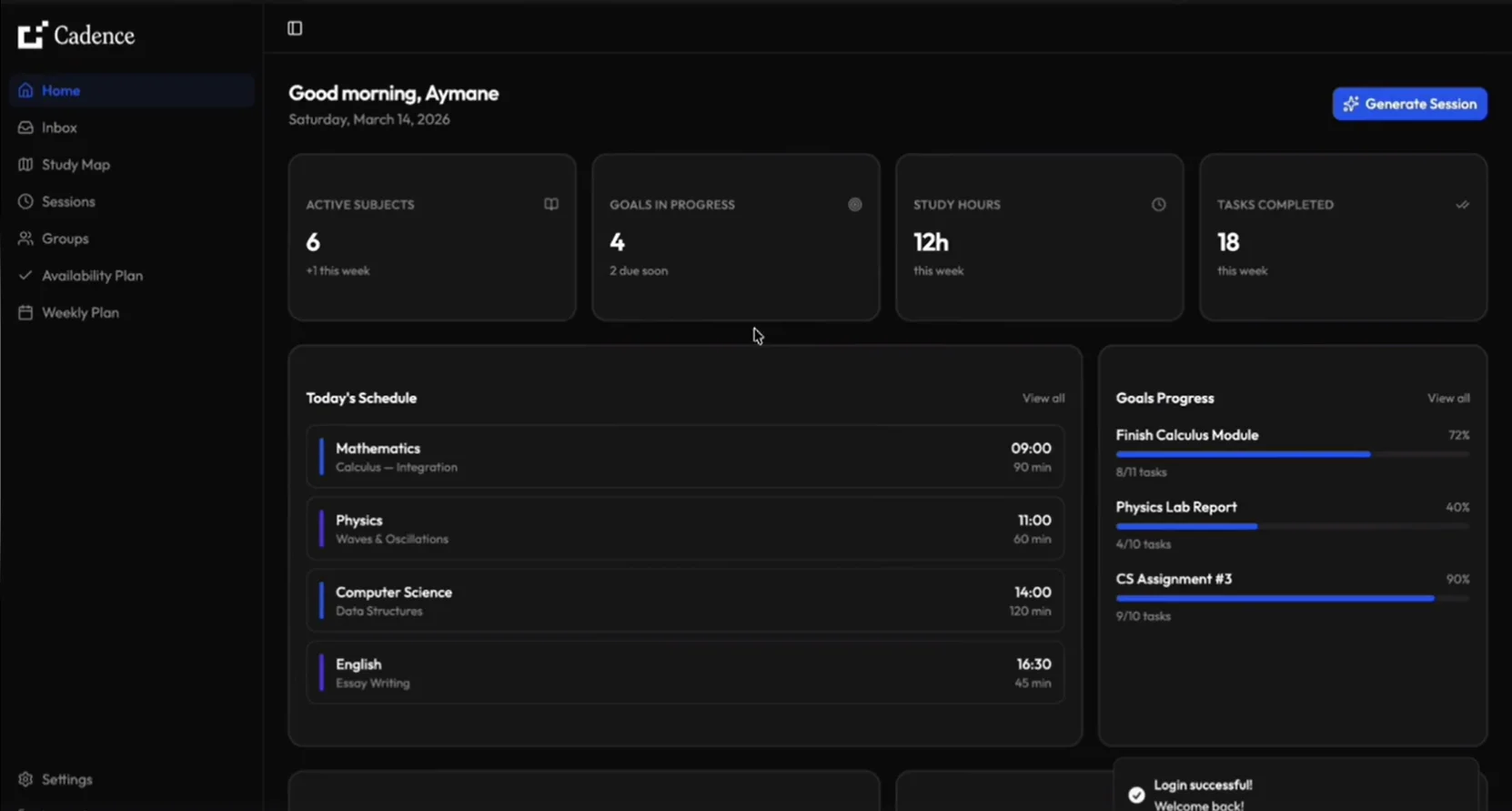The height and width of the screenshot is (811, 1512).
Task: Click View all in Goals Progress
Action: pyautogui.click(x=1448, y=398)
